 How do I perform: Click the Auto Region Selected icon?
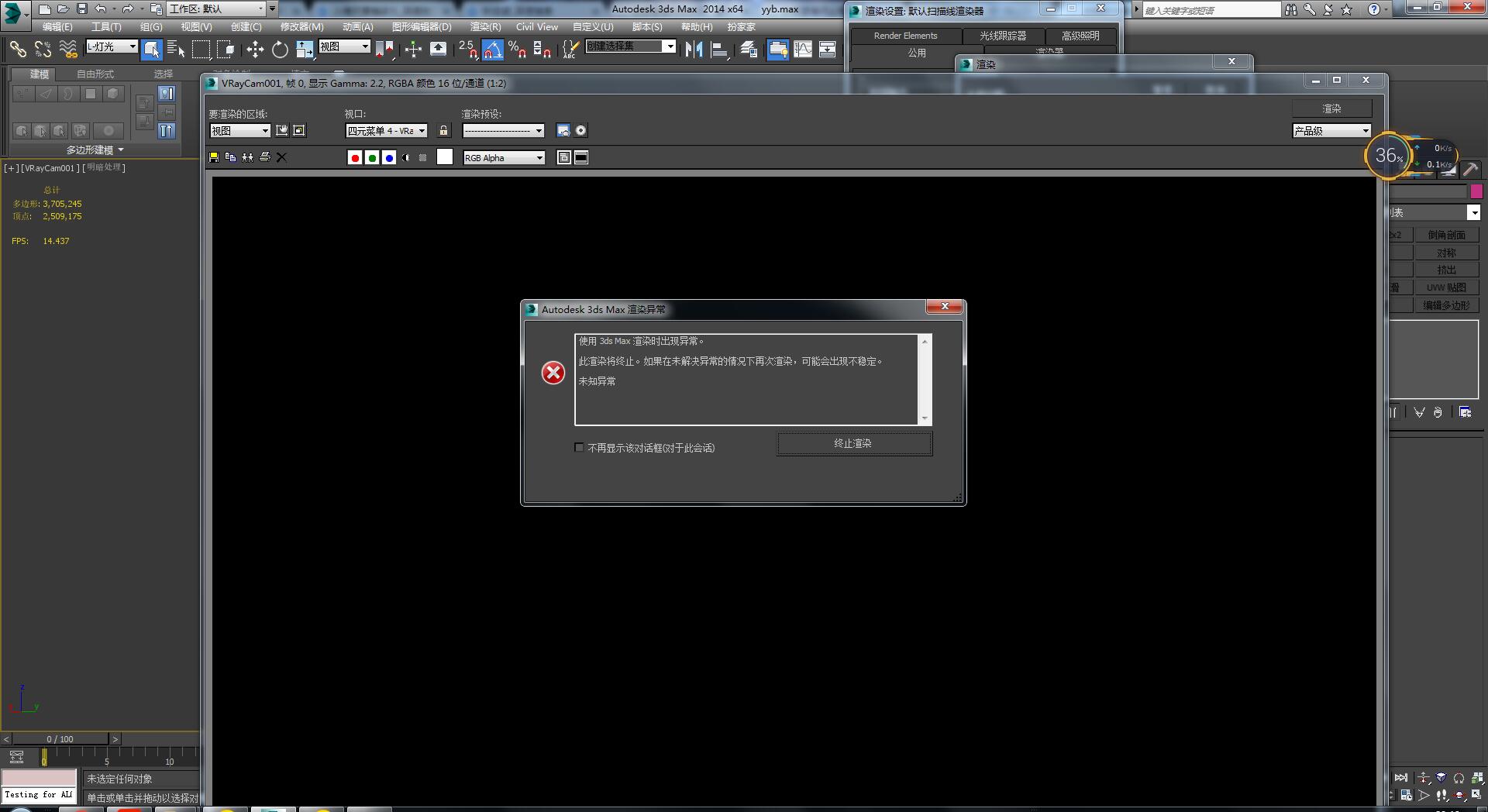click(x=299, y=131)
